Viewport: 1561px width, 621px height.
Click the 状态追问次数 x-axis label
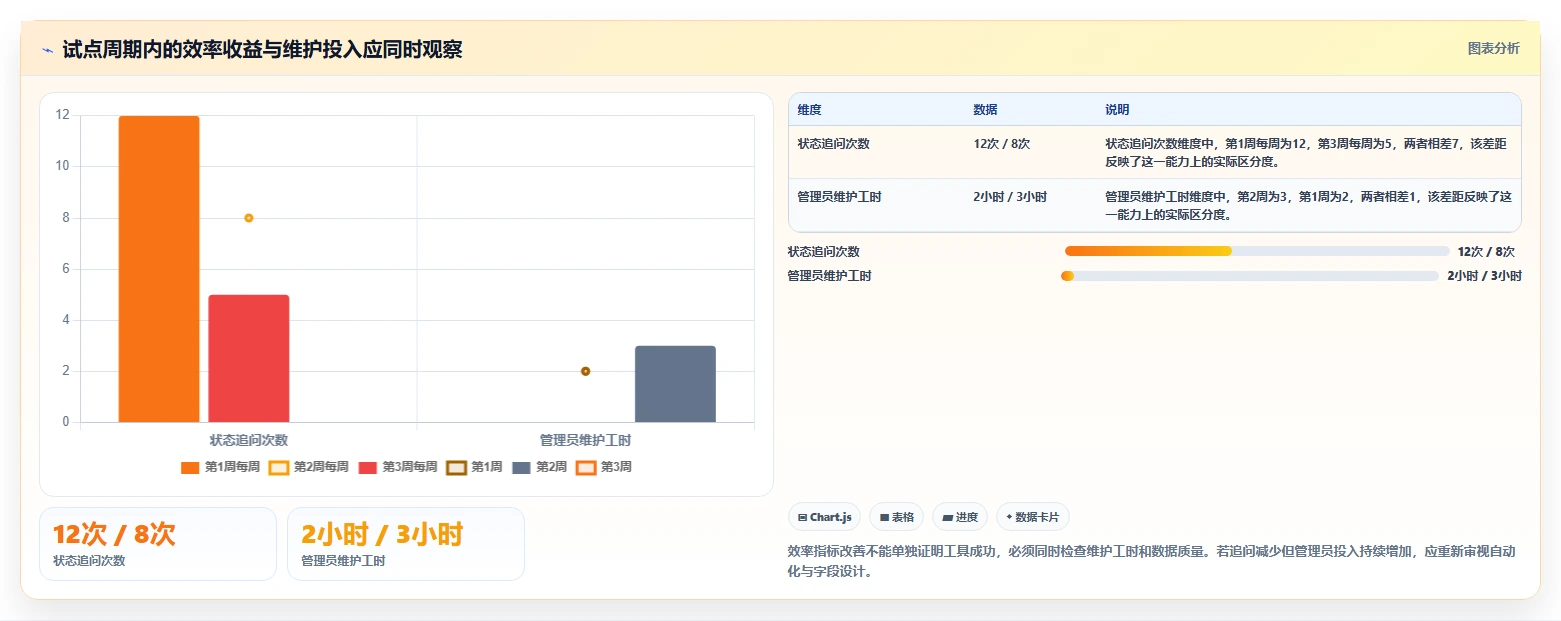tap(249, 440)
